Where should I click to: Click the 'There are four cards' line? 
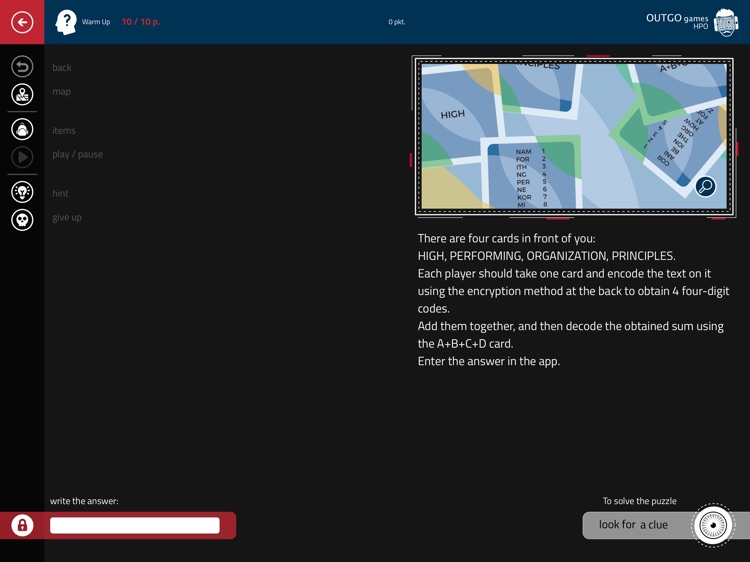(506, 238)
